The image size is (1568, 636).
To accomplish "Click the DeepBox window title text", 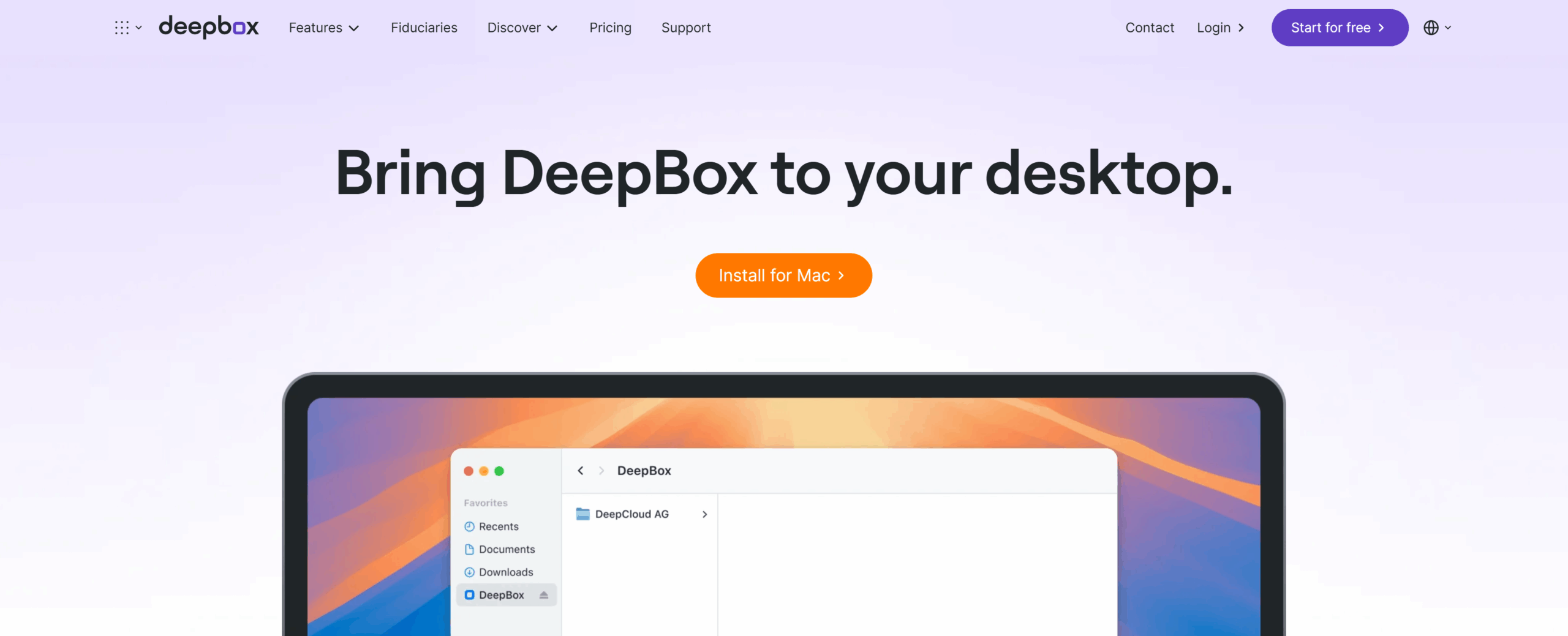I will click(644, 470).
